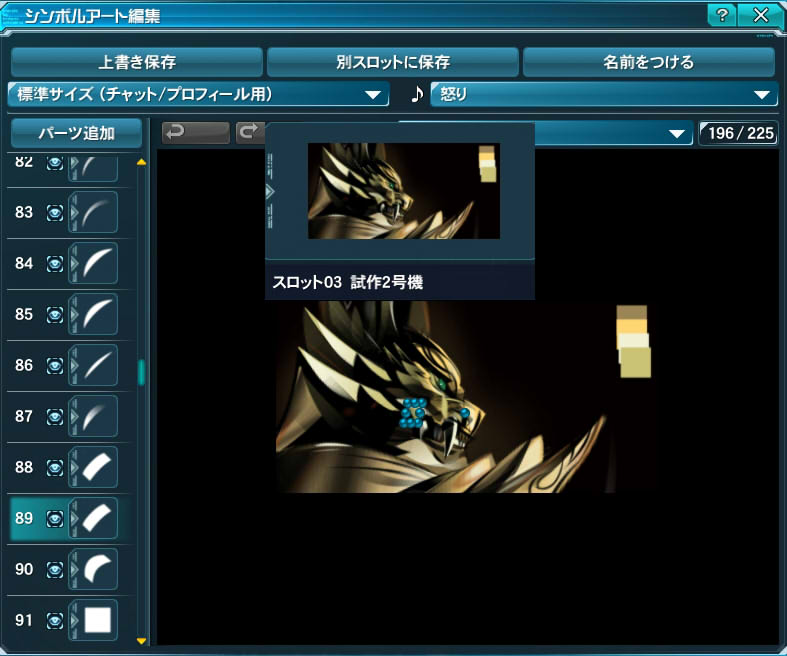Click the left arrow tab on slot popup

pos(270,191)
